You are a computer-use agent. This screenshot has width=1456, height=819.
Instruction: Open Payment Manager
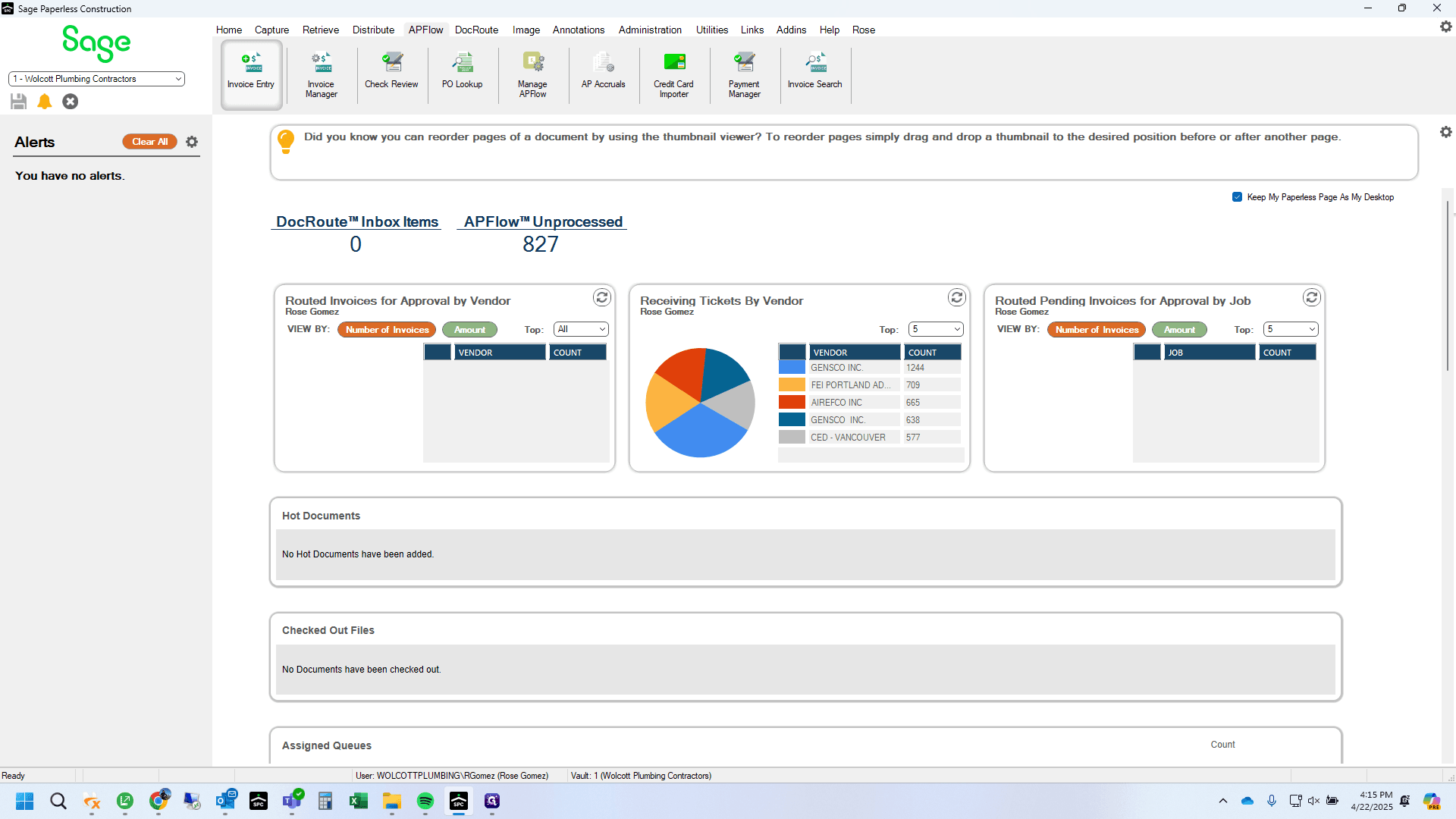click(744, 74)
